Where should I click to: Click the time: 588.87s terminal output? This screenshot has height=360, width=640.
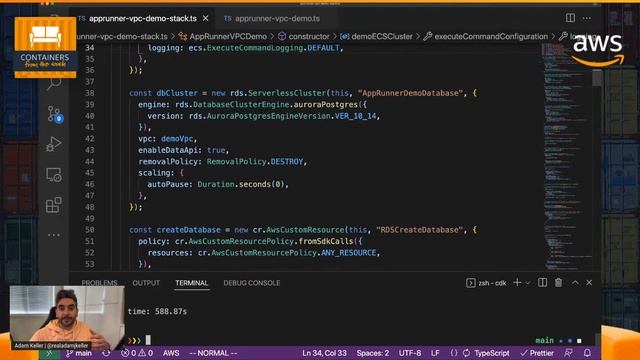[x=157, y=311]
